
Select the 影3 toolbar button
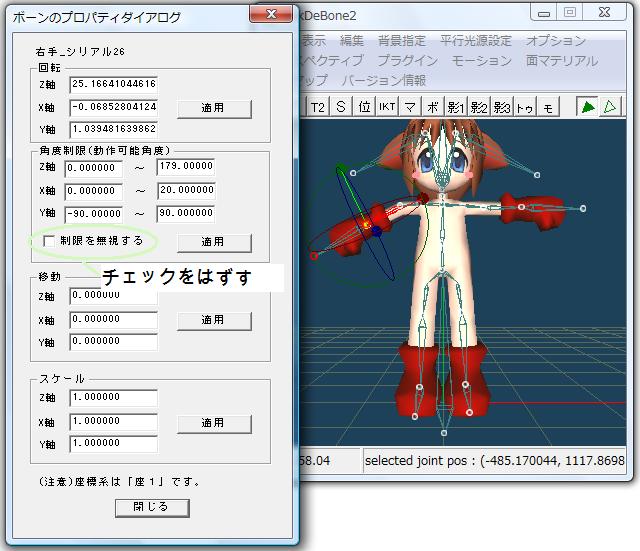coord(501,106)
